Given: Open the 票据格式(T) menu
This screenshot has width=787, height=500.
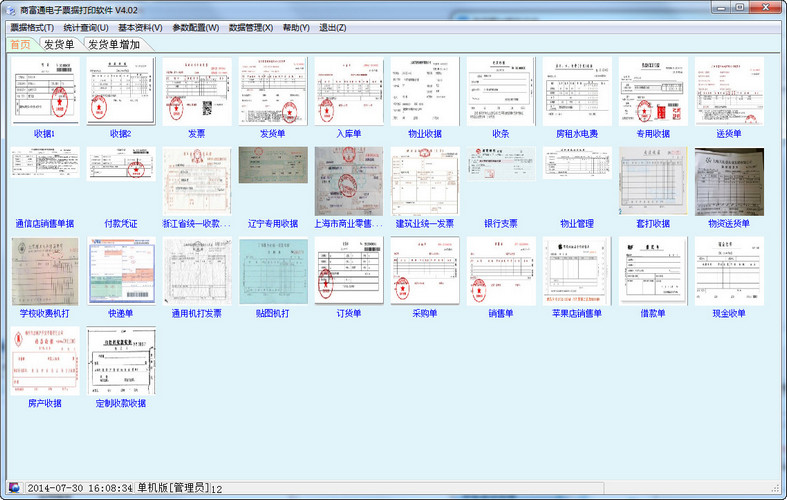Looking at the screenshot, I should click(x=32, y=27).
